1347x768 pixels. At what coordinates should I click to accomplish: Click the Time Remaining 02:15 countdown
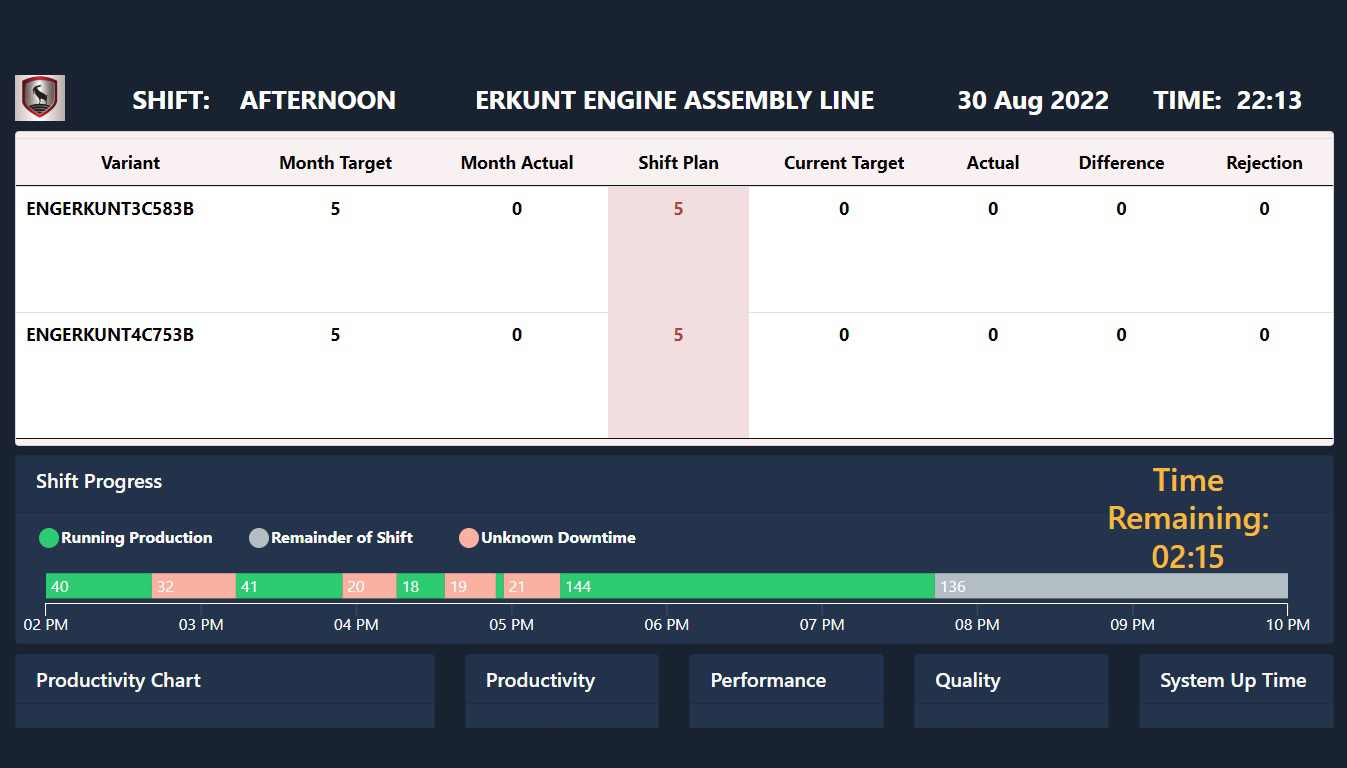[x=1188, y=518]
